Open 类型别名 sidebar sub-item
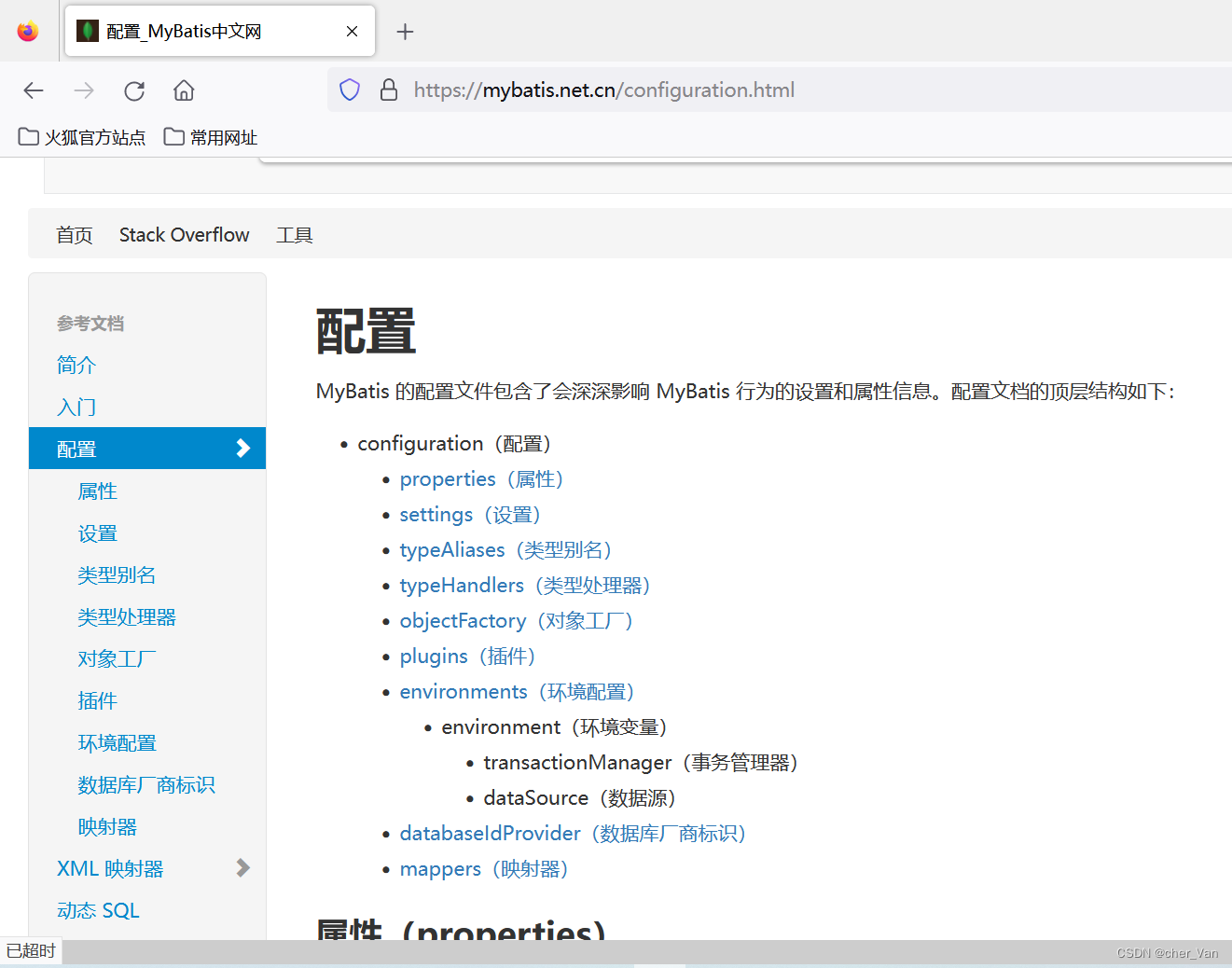Viewport: 1232px width, 968px height. 117,574
